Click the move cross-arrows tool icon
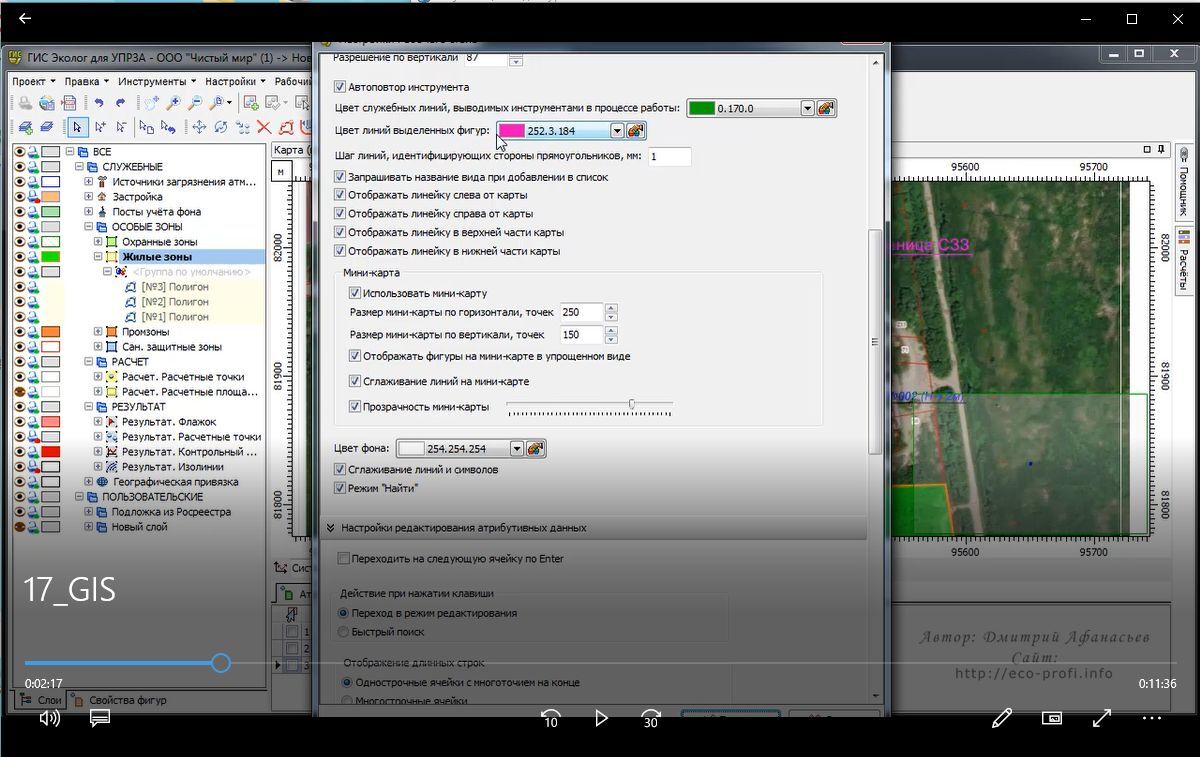The width and height of the screenshot is (1200, 757). [x=199, y=127]
